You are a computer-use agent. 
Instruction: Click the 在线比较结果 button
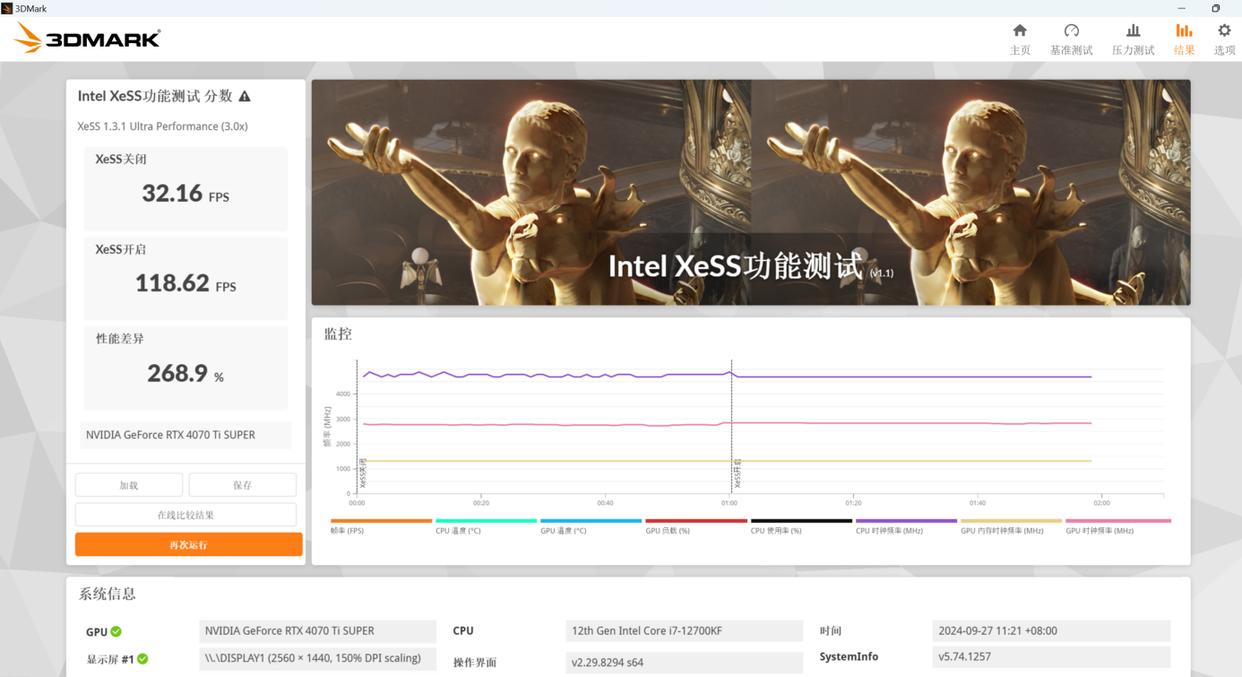pyautogui.click(x=185, y=514)
